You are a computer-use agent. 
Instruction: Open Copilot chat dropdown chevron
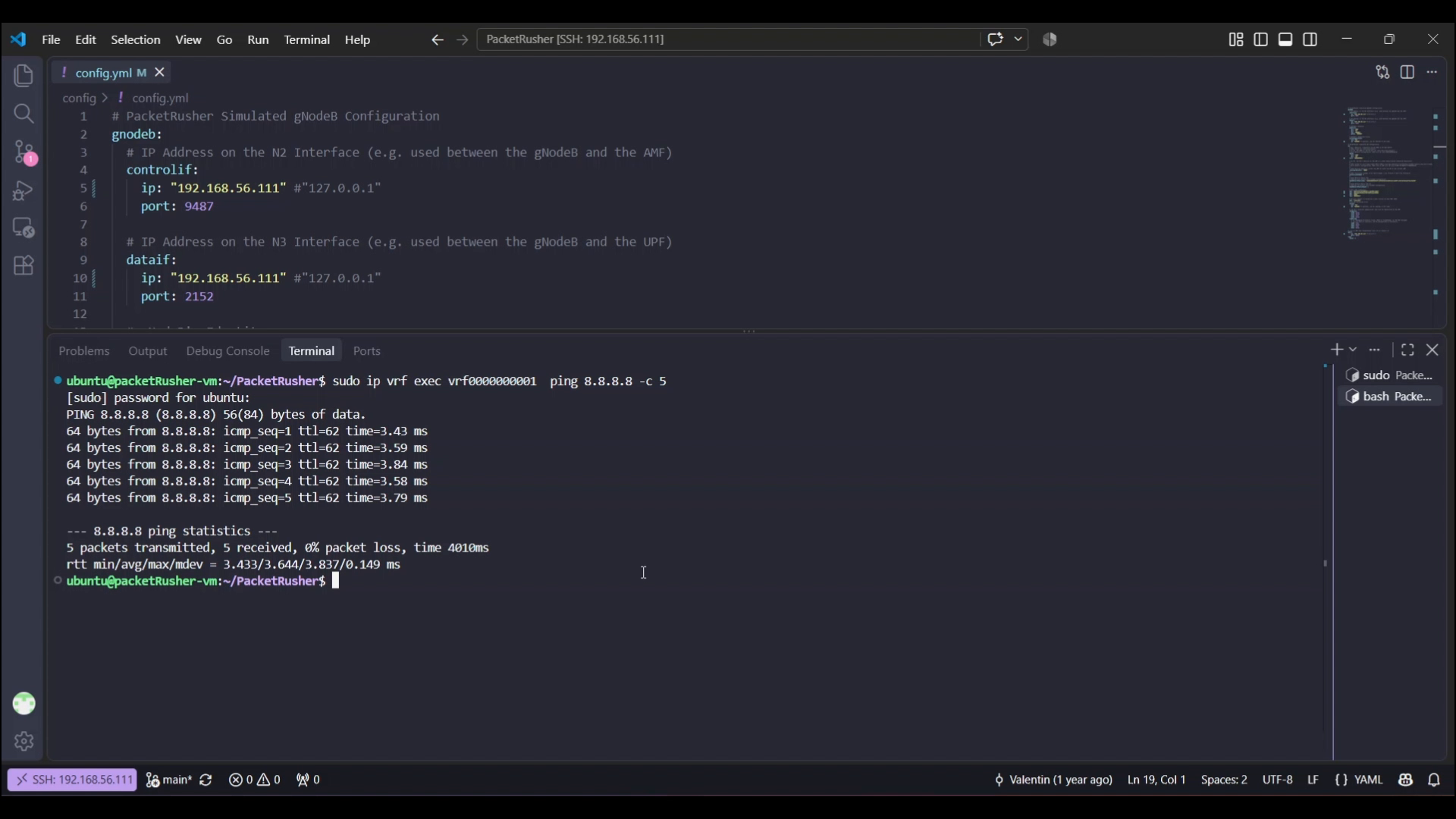tap(1018, 39)
